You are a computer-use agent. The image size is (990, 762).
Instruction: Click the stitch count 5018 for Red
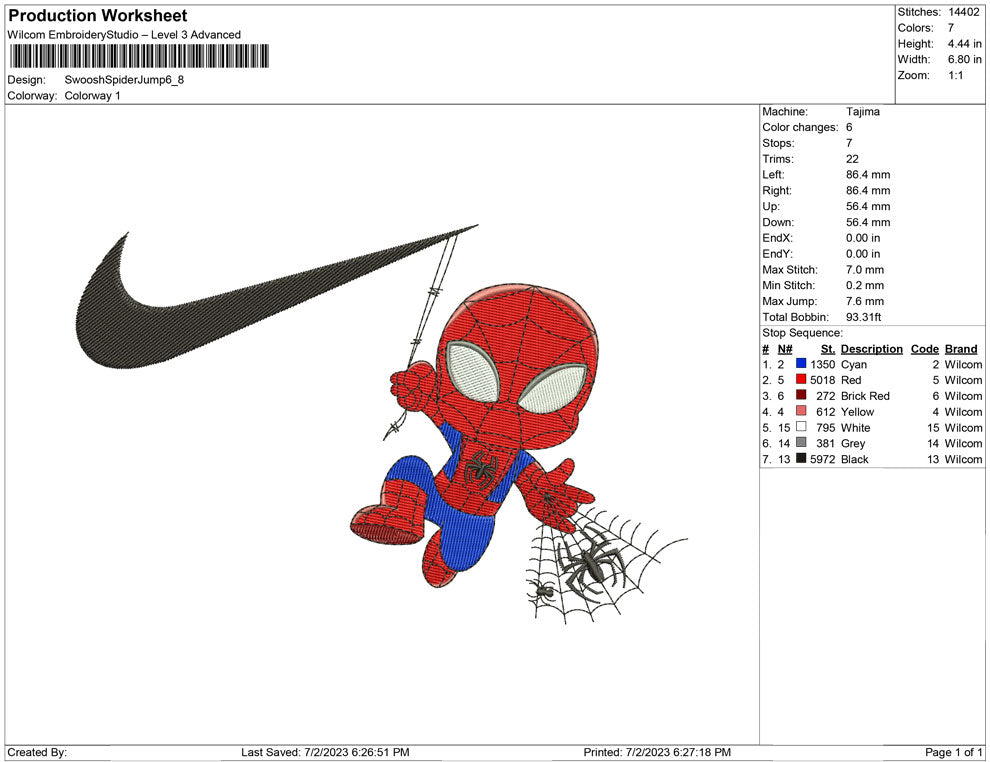[x=823, y=380]
